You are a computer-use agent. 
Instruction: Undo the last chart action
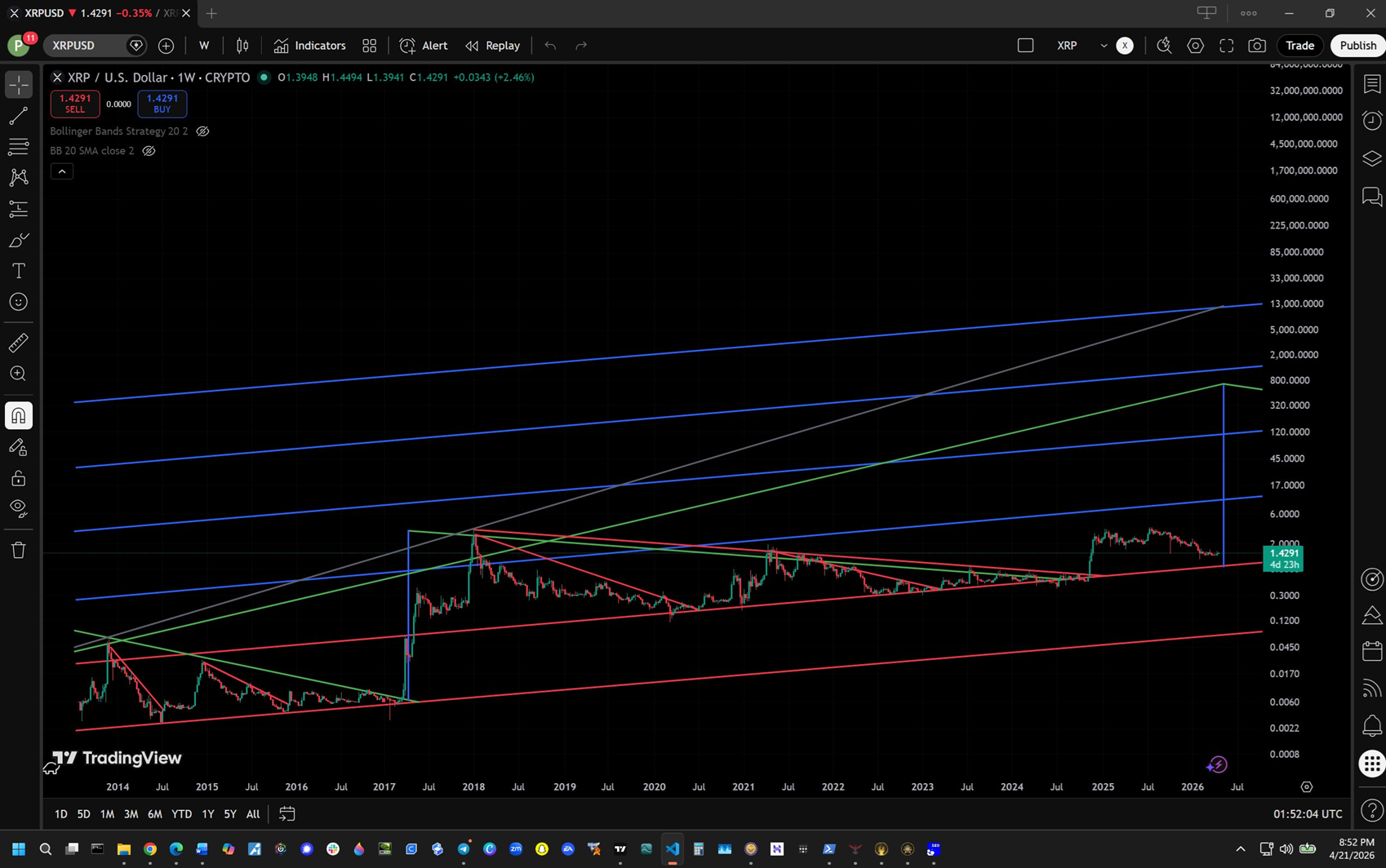(x=550, y=46)
